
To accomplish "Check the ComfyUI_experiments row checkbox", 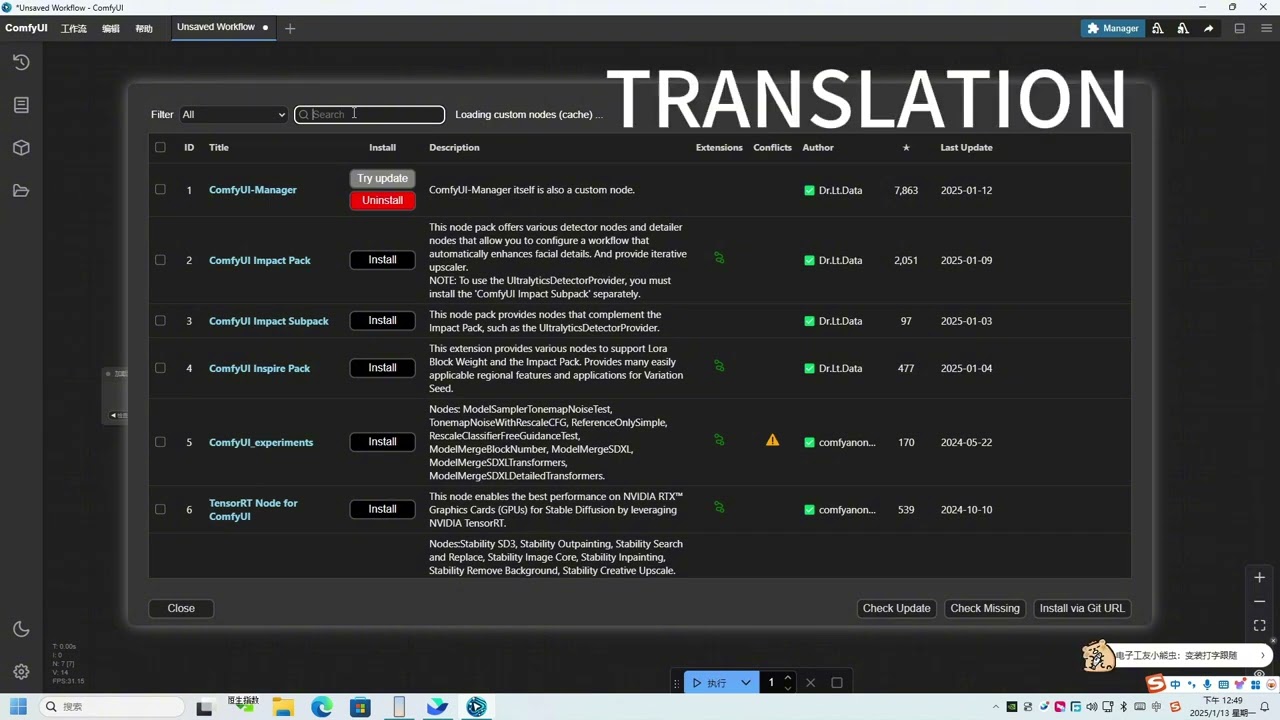I will point(160,442).
